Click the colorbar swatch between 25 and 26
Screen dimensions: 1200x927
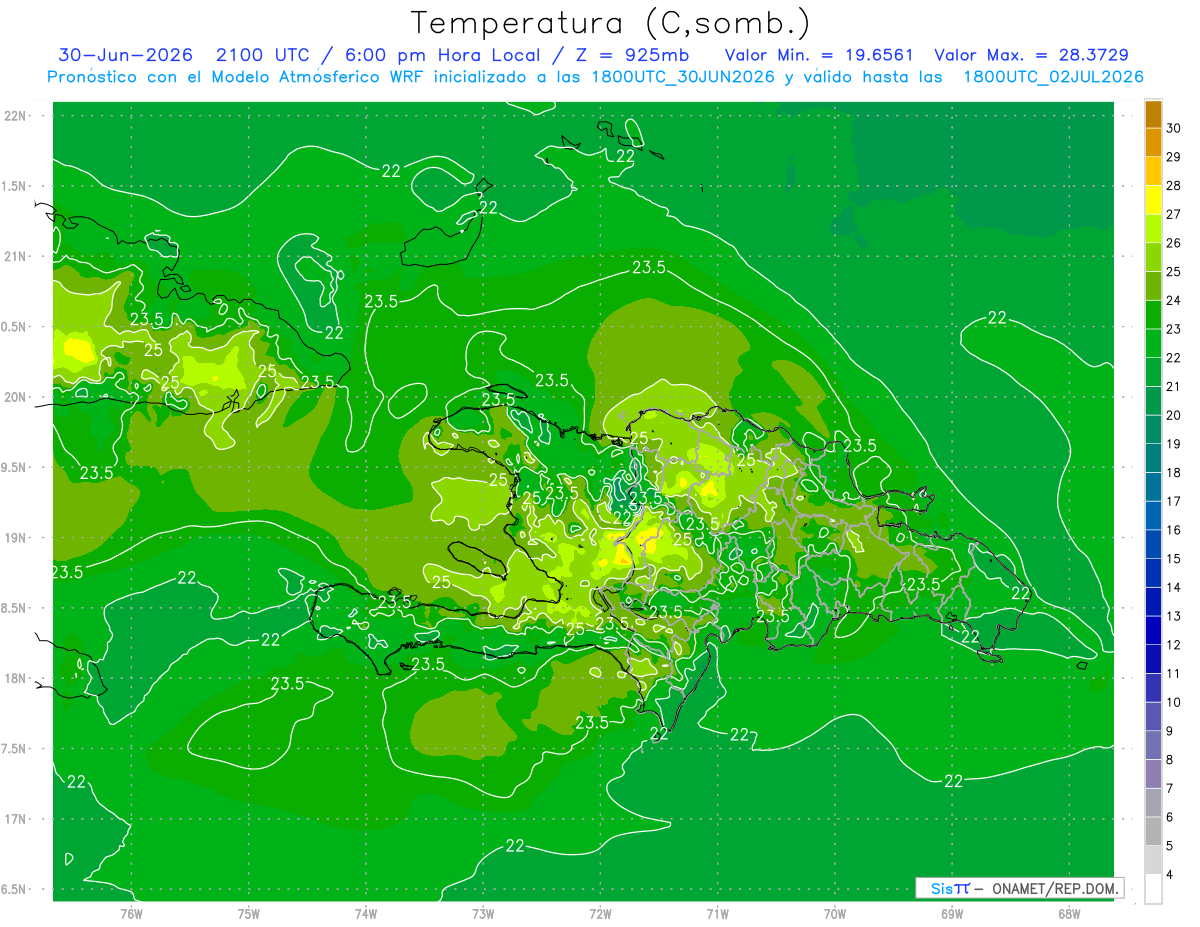[x=1153, y=258]
